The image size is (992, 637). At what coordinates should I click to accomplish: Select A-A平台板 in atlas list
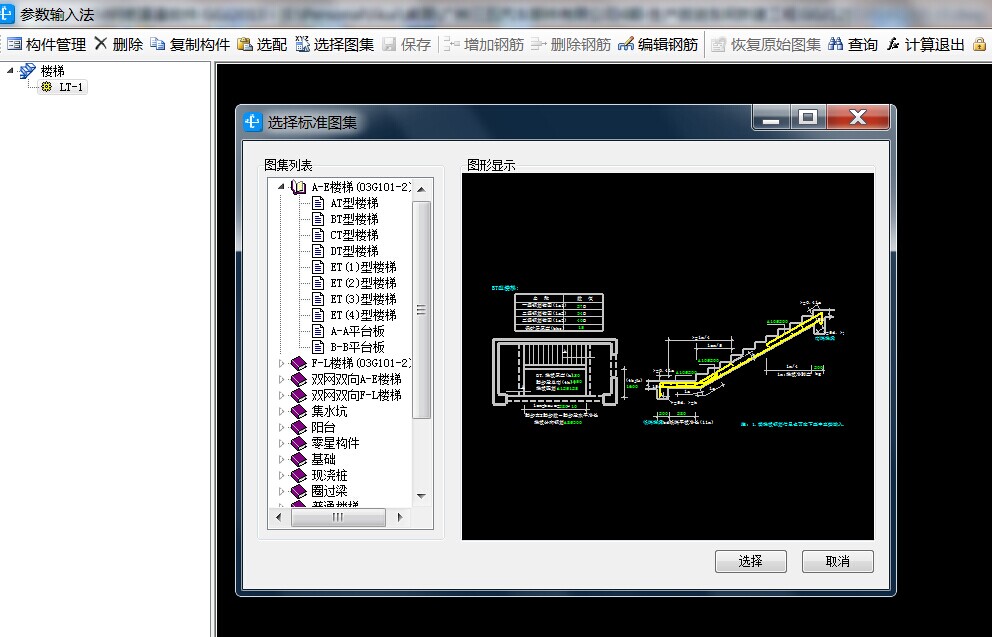pyautogui.click(x=357, y=331)
